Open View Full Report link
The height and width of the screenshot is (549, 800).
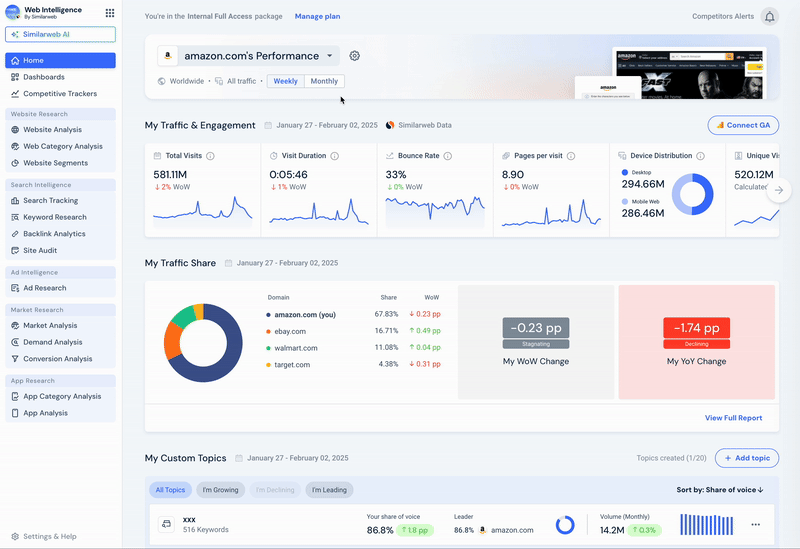(733, 418)
